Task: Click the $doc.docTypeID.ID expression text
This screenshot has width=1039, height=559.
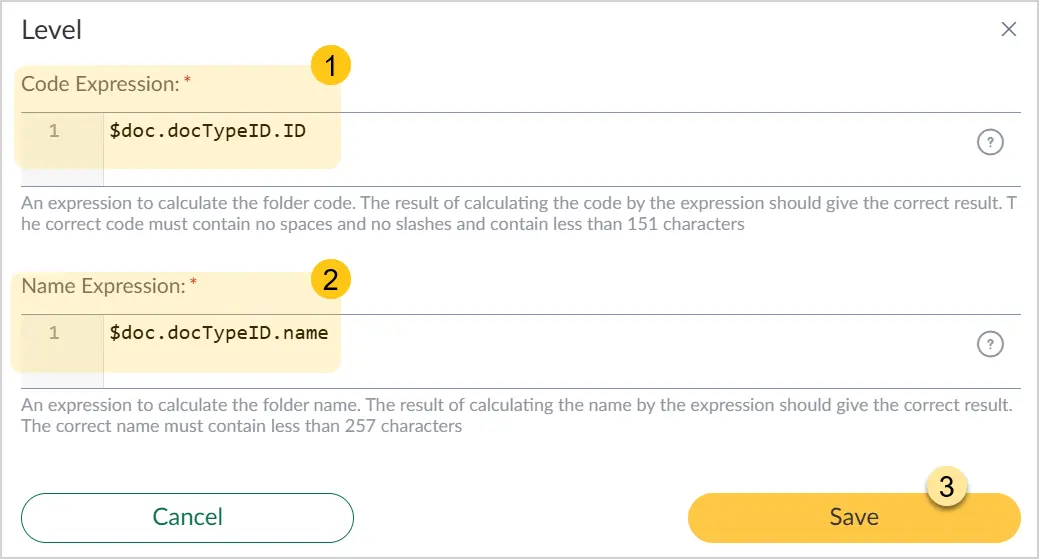Action: click(x=207, y=130)
